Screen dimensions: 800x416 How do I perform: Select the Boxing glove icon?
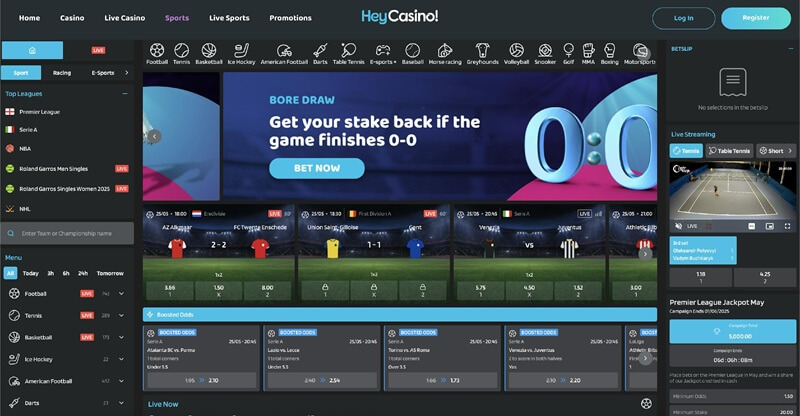[609, 51]
